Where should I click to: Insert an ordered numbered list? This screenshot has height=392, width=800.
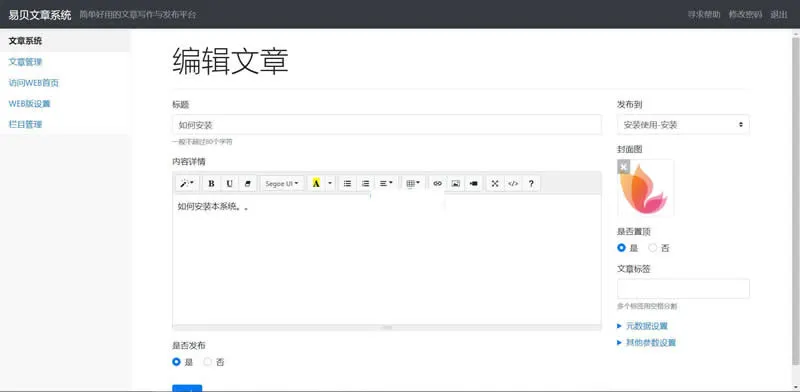pyautogui.click(x=365, y=183)
